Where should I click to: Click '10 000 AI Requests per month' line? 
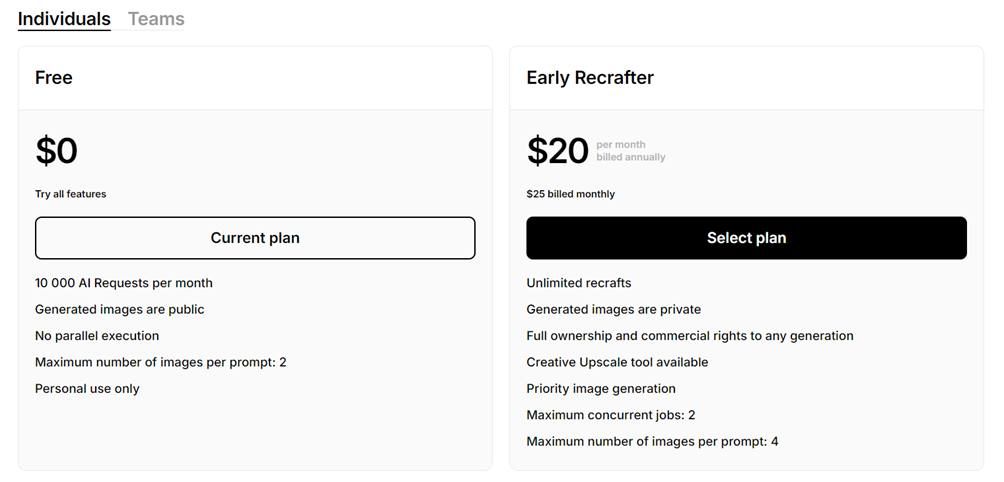pyautogui.click(x=124, y=283)
